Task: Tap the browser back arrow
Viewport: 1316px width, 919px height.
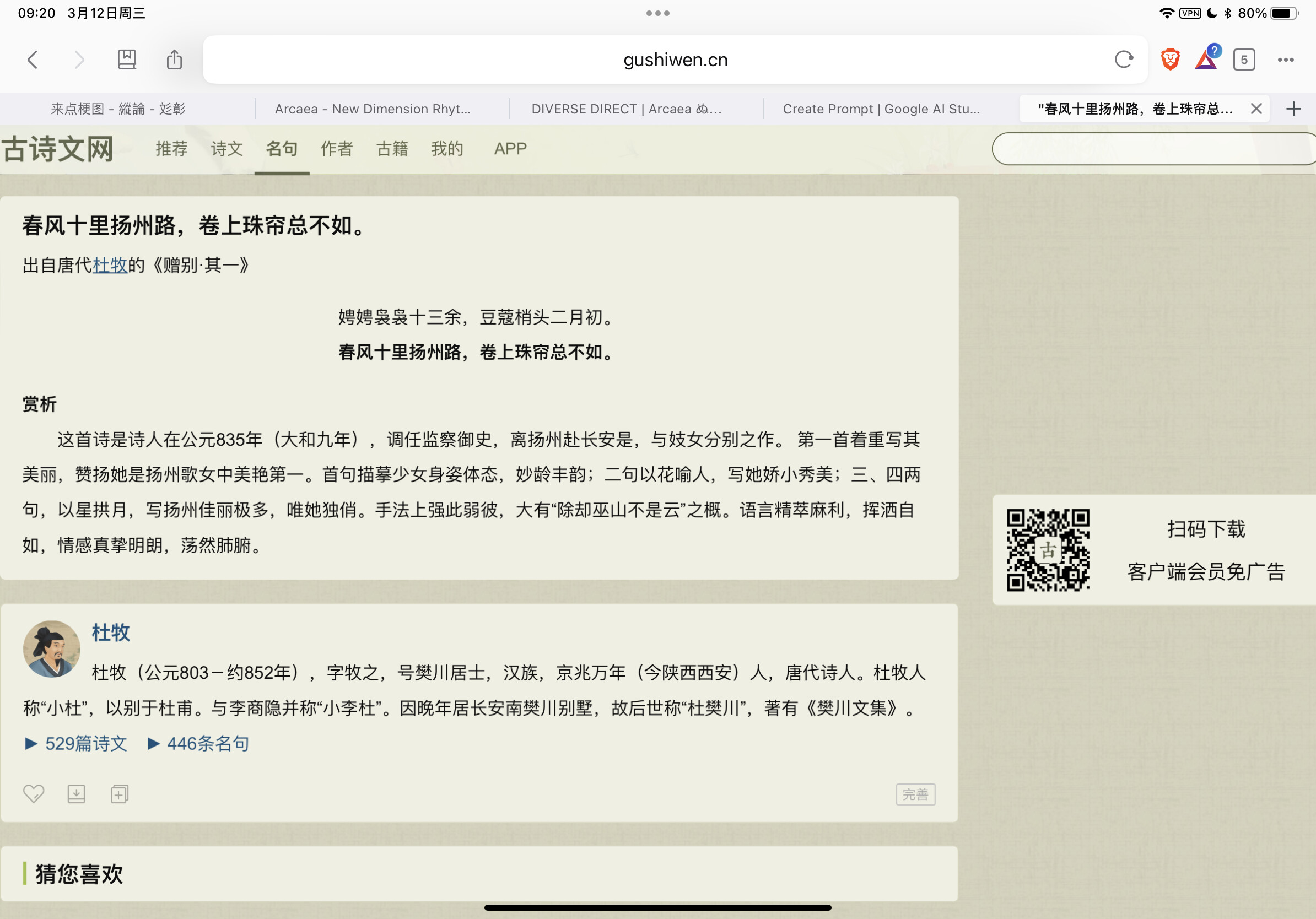Action: 33,60
